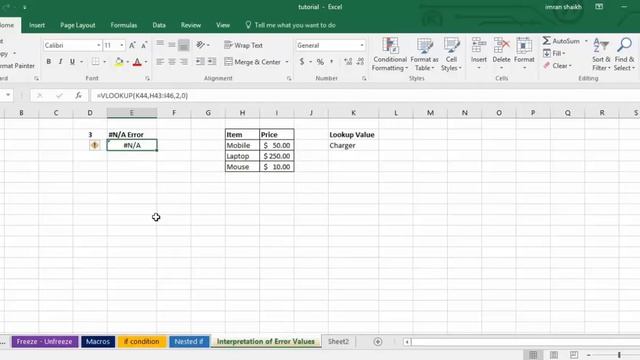Screen dimensions: 640x360
Task: Open the font color dropdown arrow
Action: coord(146,62)
